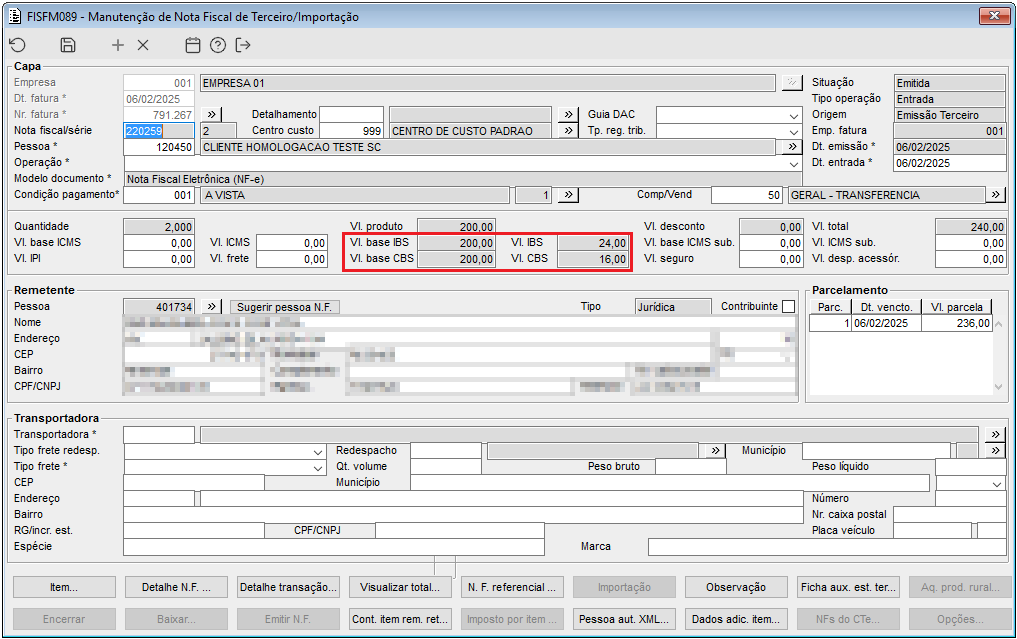1017x639 pixels.
Task: Click lookup arrow beside Detalhamento description
Action: tap(568, 114)
